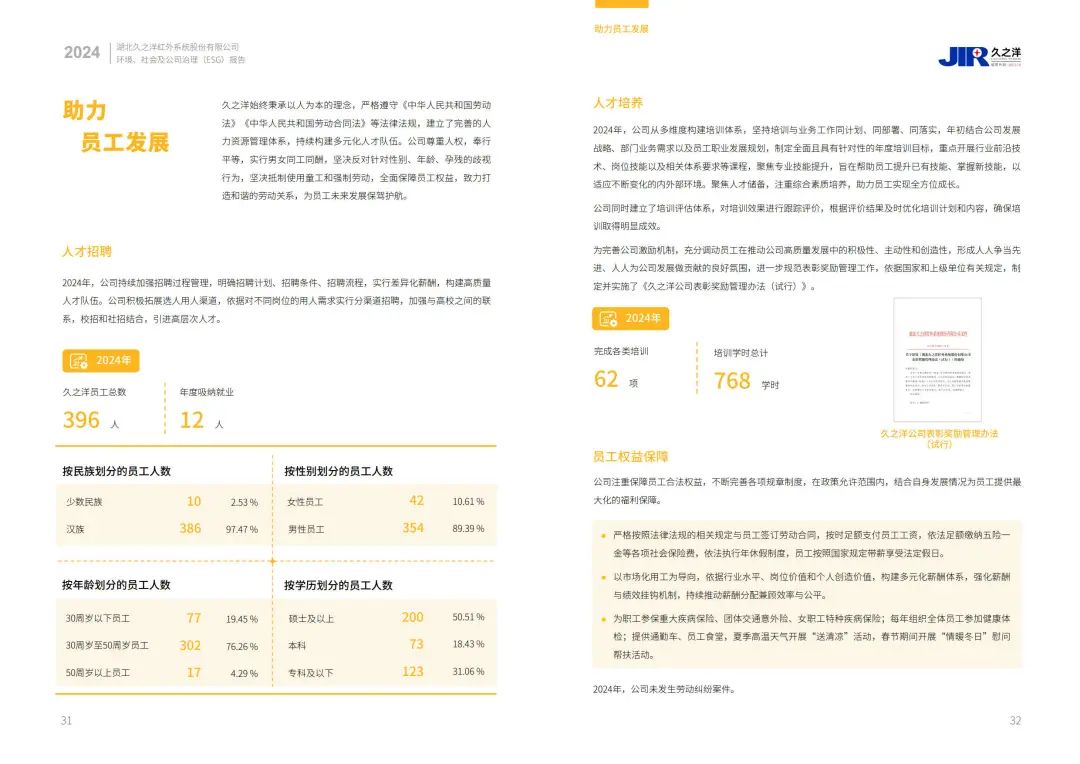Click the 汉族 row label
This screenshot has width=1080, height=764.
pyautogui.click(x=75, y=529)
